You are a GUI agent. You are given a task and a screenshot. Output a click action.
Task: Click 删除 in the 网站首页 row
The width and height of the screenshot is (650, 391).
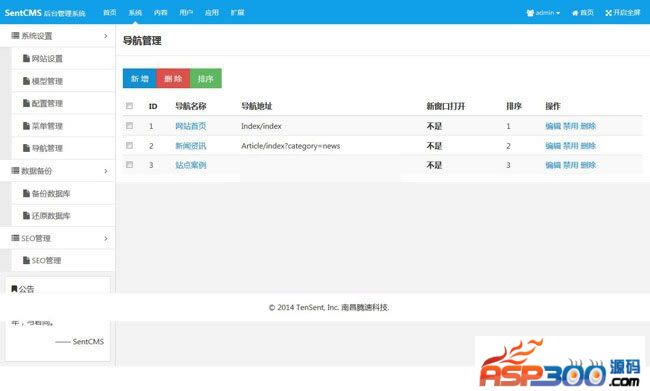pos(588,126)
